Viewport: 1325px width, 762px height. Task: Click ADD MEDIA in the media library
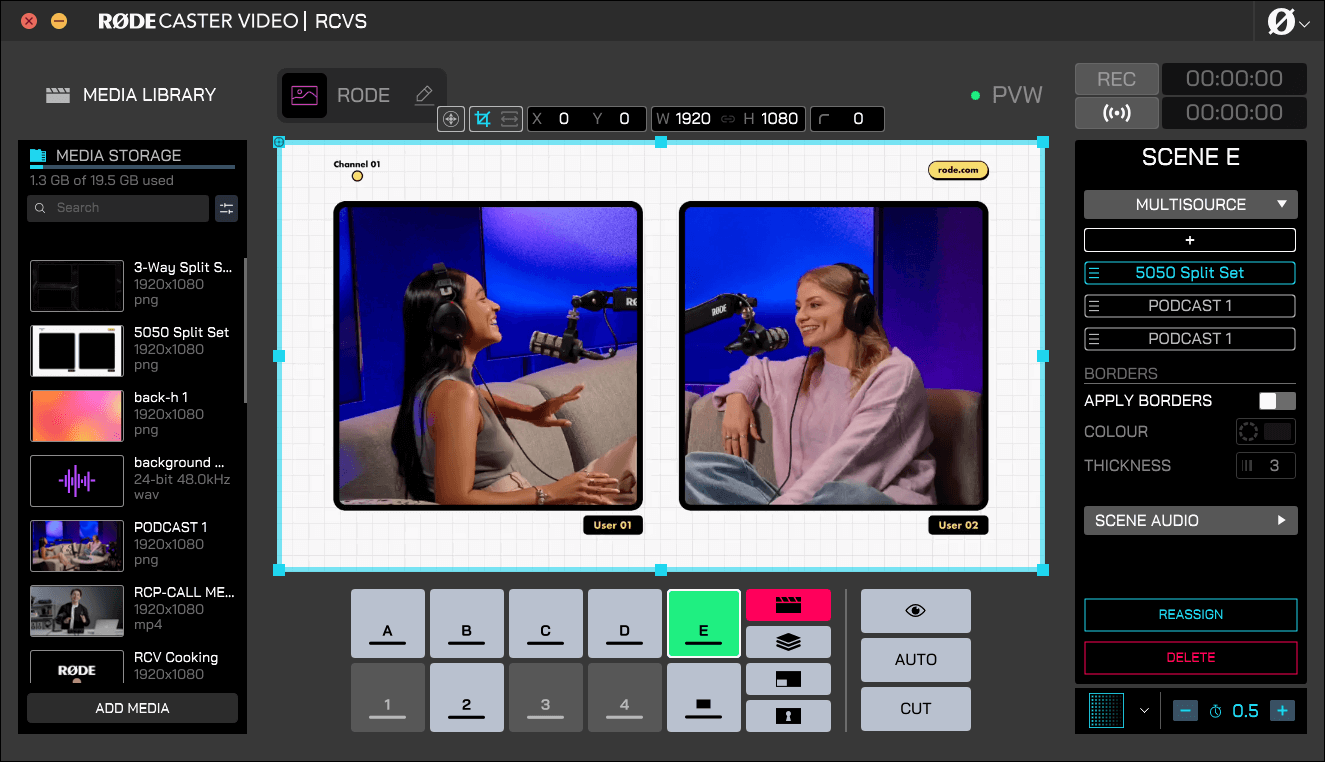132,708
